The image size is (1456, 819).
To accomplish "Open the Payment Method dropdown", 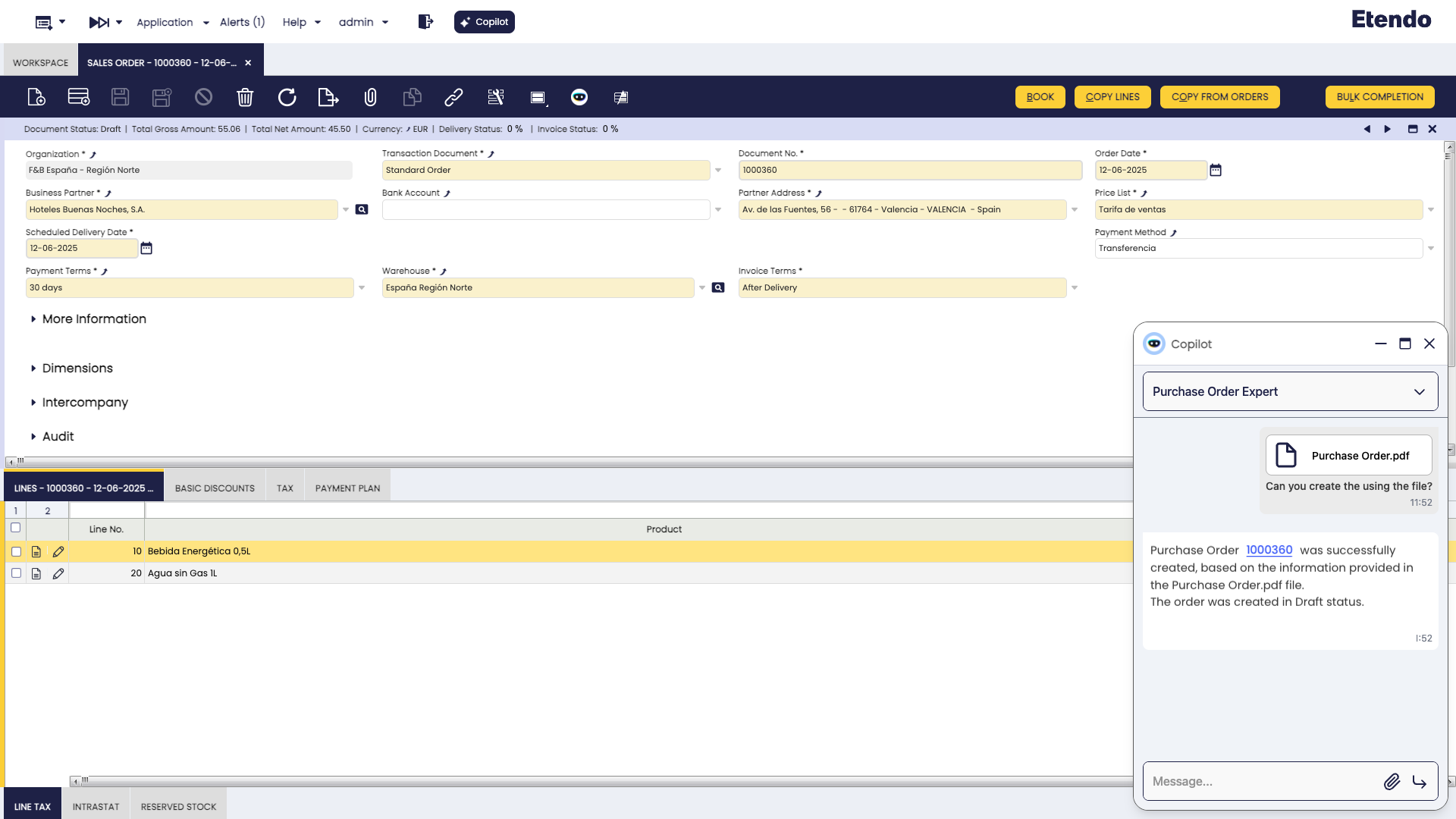I will point(1431,248).
